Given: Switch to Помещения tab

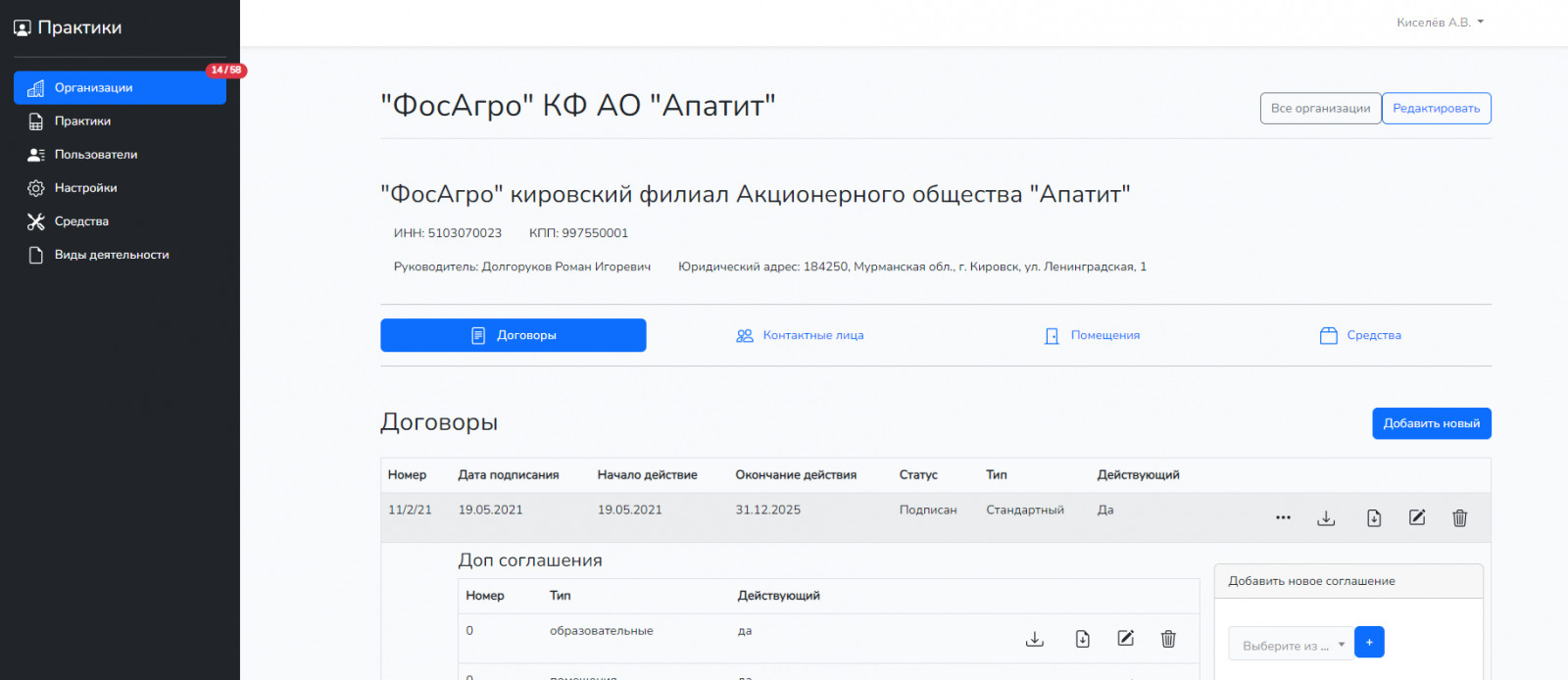Looking at the screenshot, I should pyautogui.click(x=1092, y=335).
